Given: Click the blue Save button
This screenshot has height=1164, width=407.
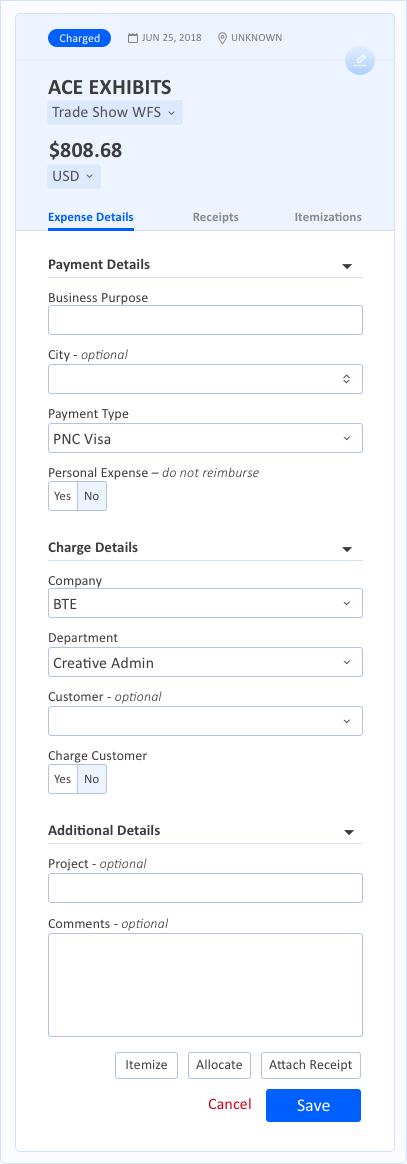Looking at the screenshot, I should coord(313,1105).
